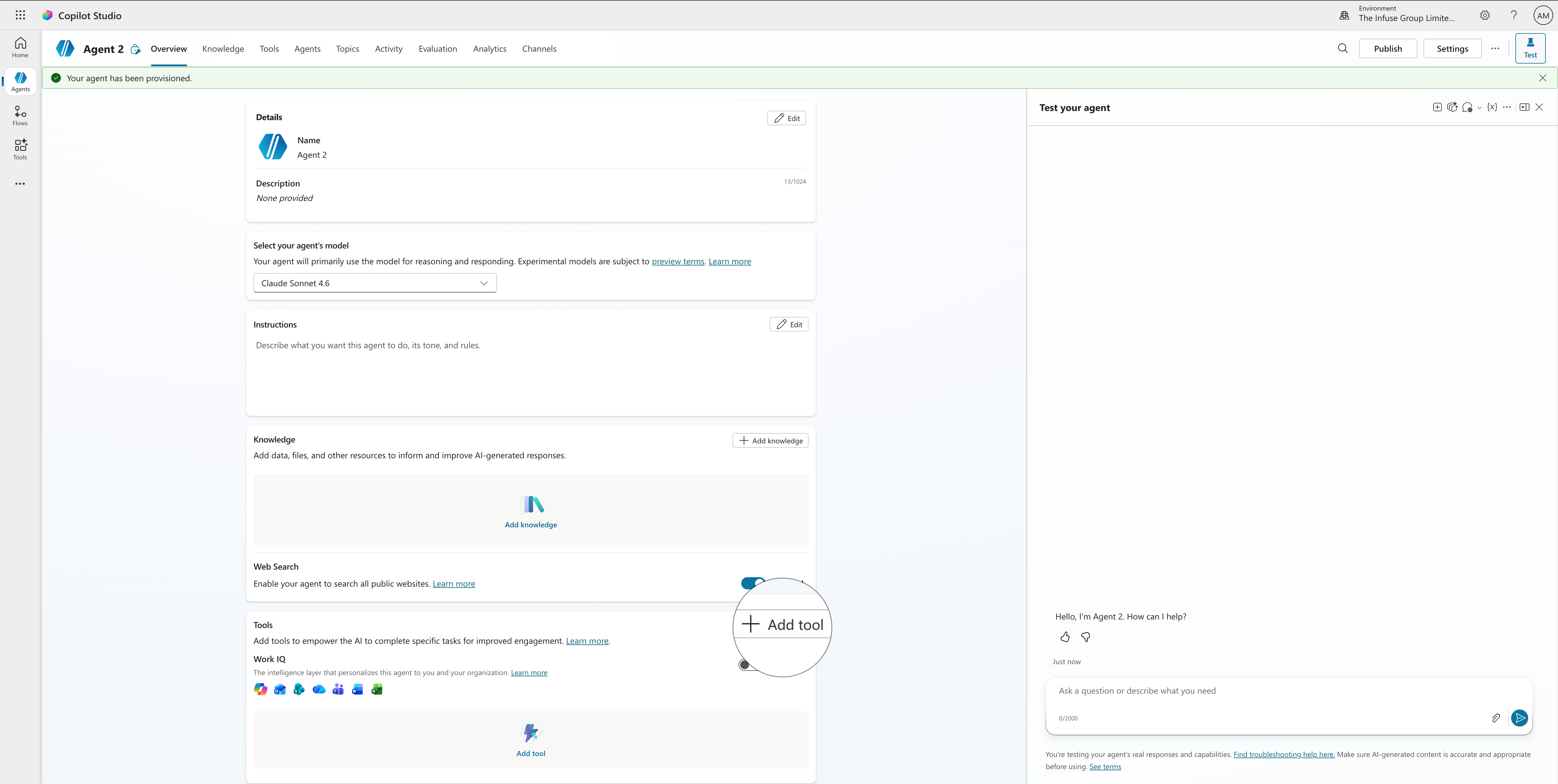Viewport: 1558px width, 784px height.
Task: Open the chat settings gear bubble icon
Action: coord(1467,108)
